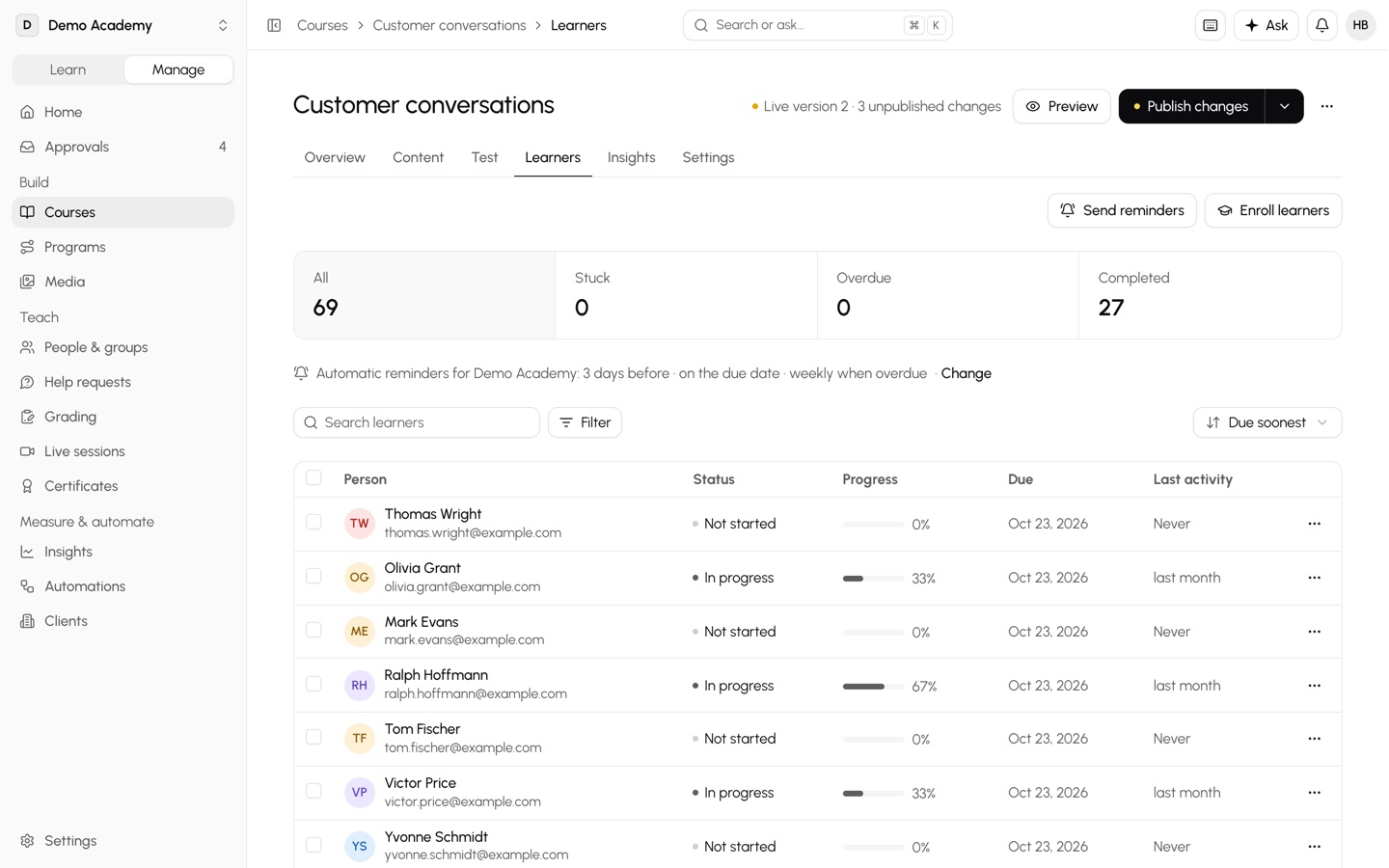Check the box for Mark Evans

coord(313,630)
